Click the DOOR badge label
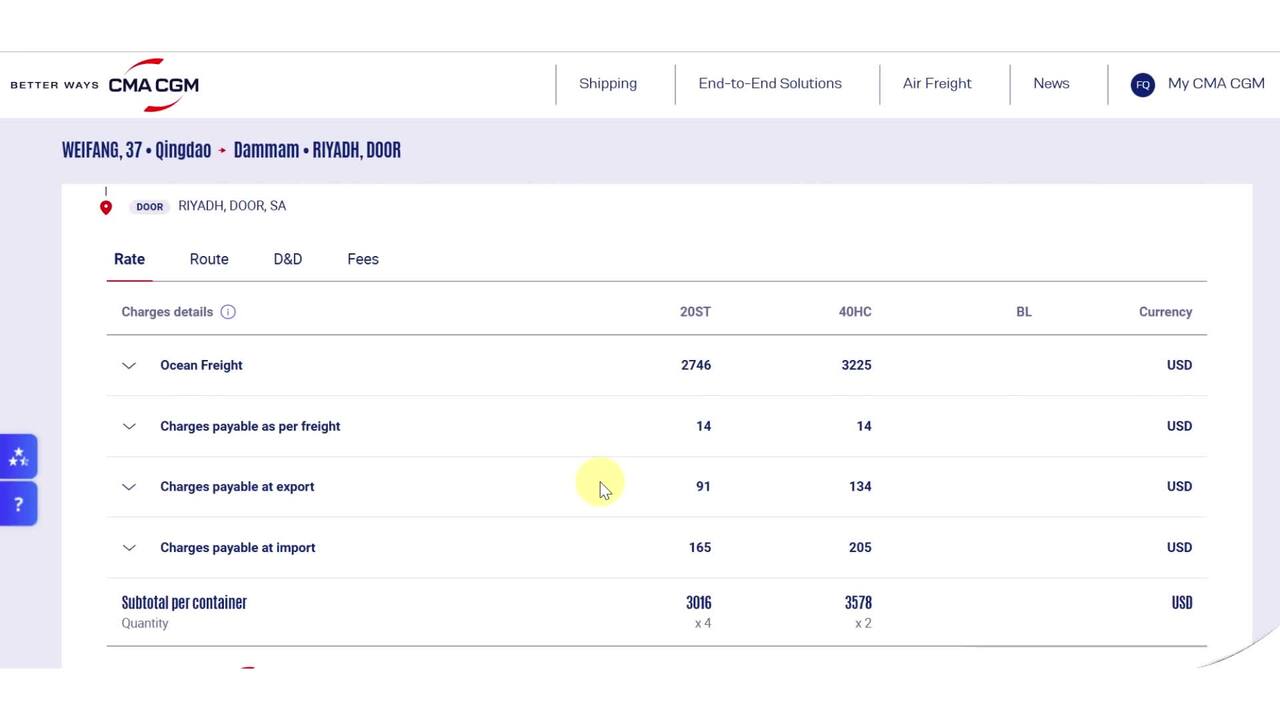Screen dimensions: 1280x720 tap(150, 207)
